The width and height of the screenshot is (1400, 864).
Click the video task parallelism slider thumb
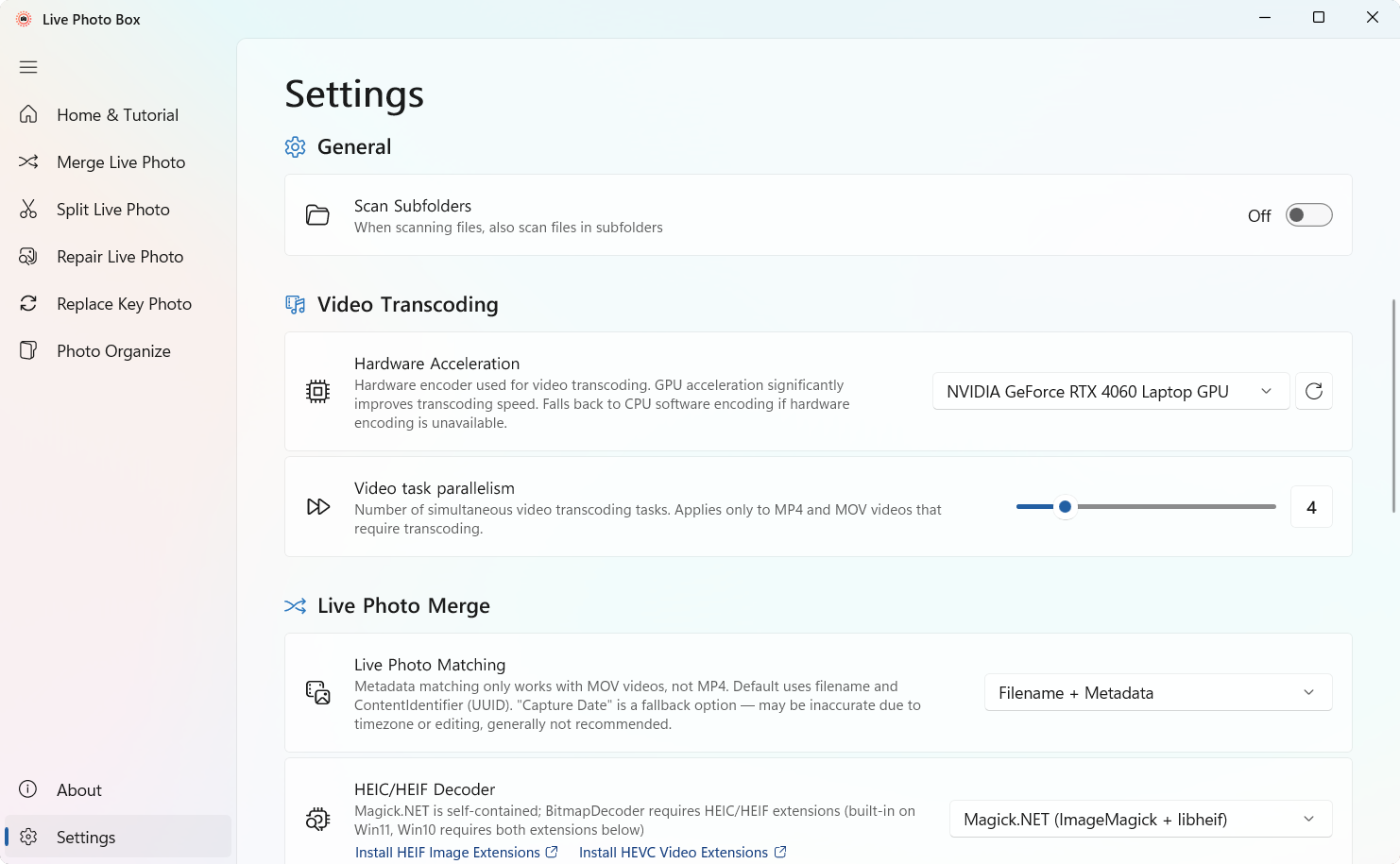[x=1065, y=506]
